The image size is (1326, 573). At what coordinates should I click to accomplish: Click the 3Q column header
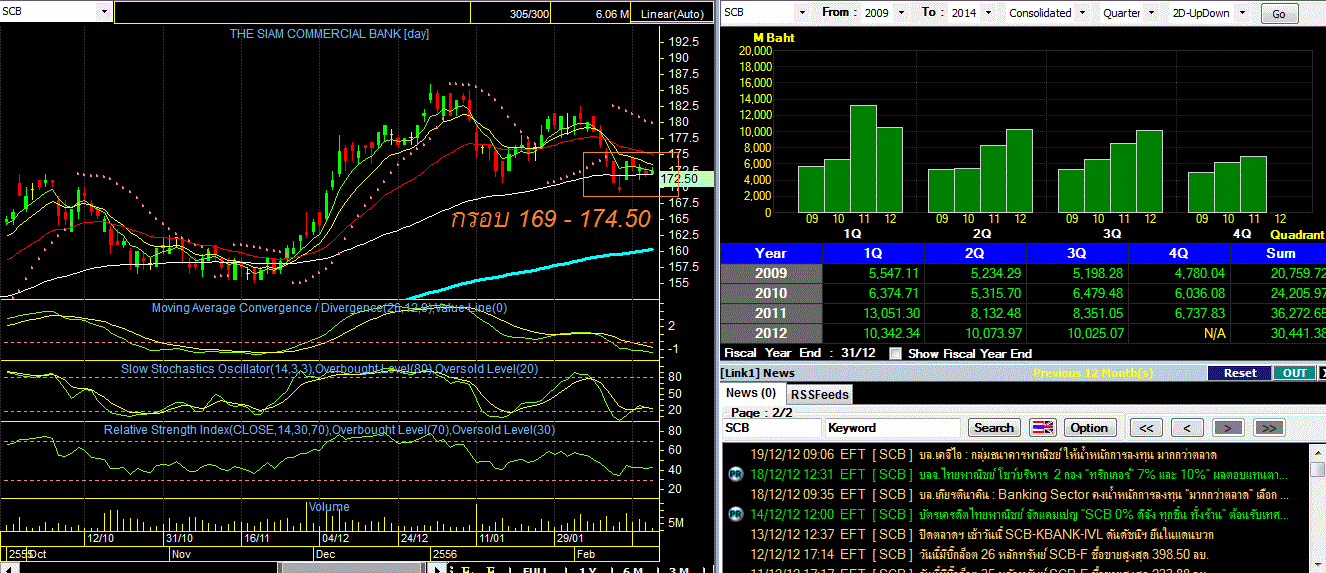pos(1077,253)
